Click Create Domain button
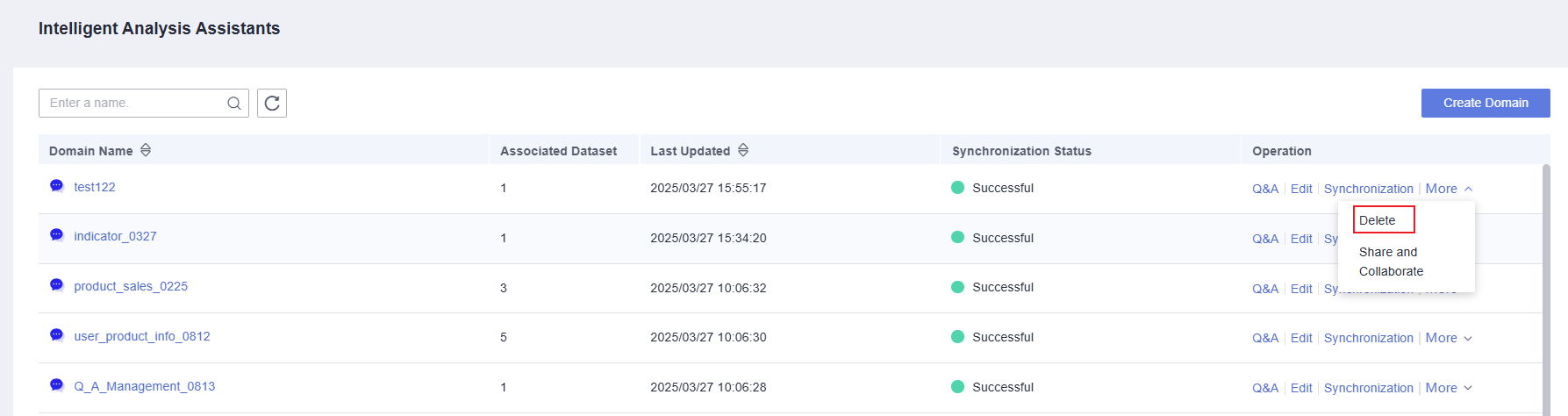Screen dimensions: 1568x416 pos(1486,103)
